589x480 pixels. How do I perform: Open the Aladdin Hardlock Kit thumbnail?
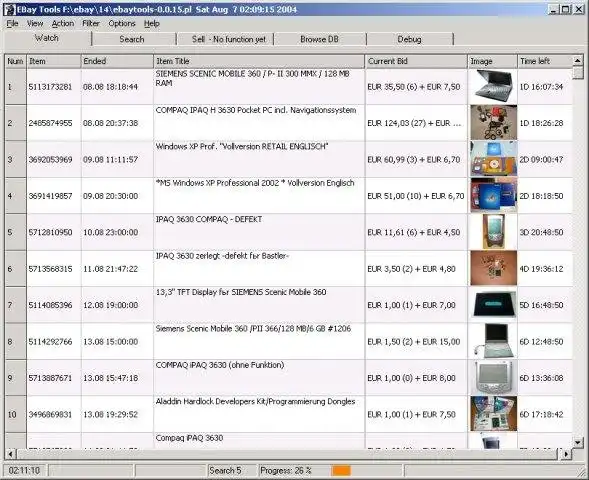click(x=494, y=414)
